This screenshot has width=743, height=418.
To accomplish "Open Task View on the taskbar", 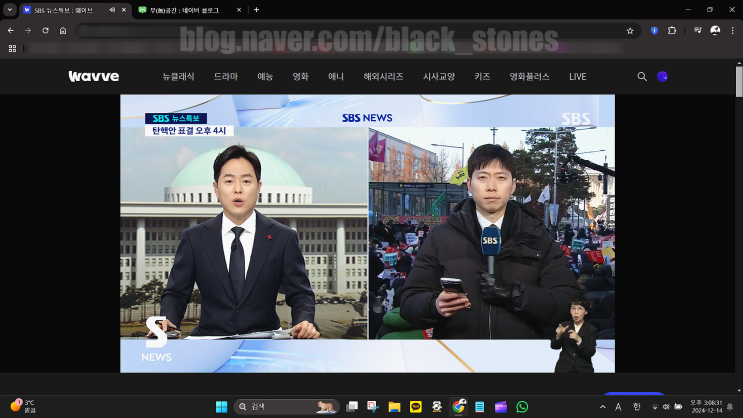I will (x=352, y=407).
